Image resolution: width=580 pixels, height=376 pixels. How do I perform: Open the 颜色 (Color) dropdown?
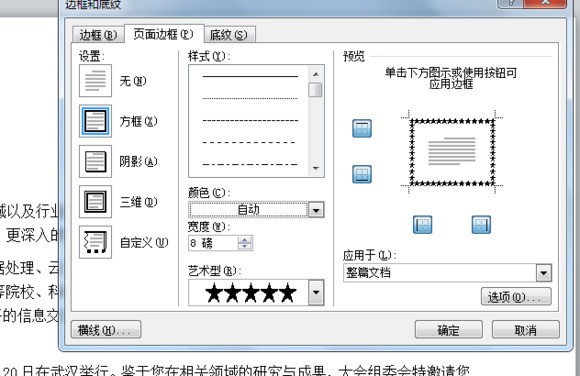pyautogui.click(x=316, y=210)
